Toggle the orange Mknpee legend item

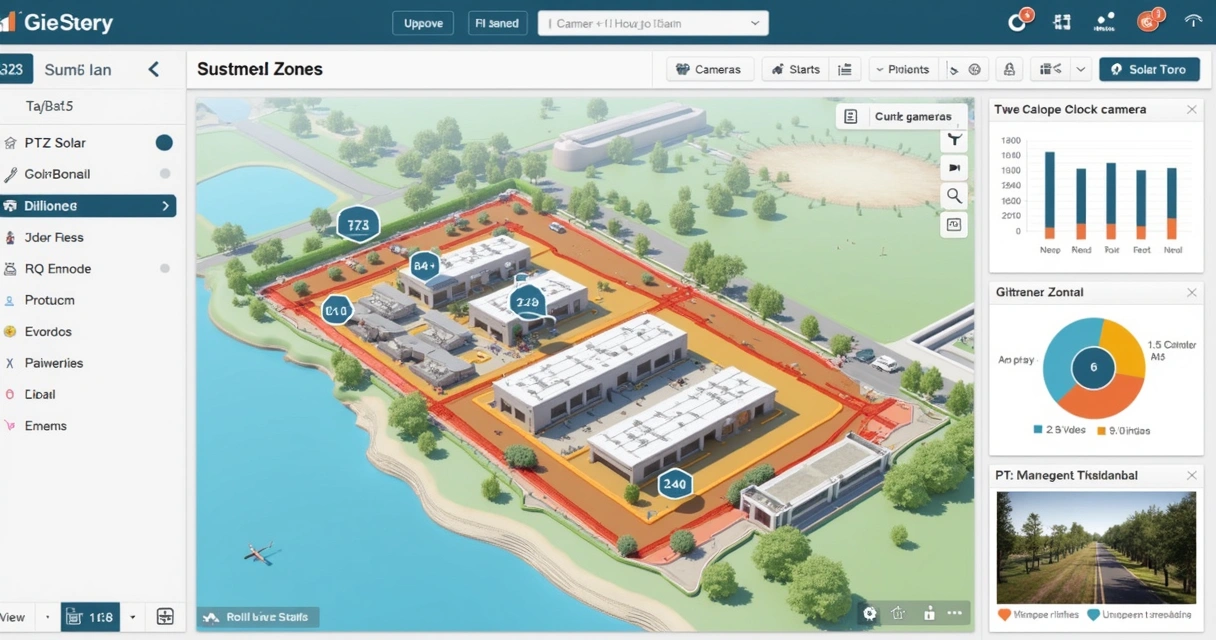[1038, 615]
